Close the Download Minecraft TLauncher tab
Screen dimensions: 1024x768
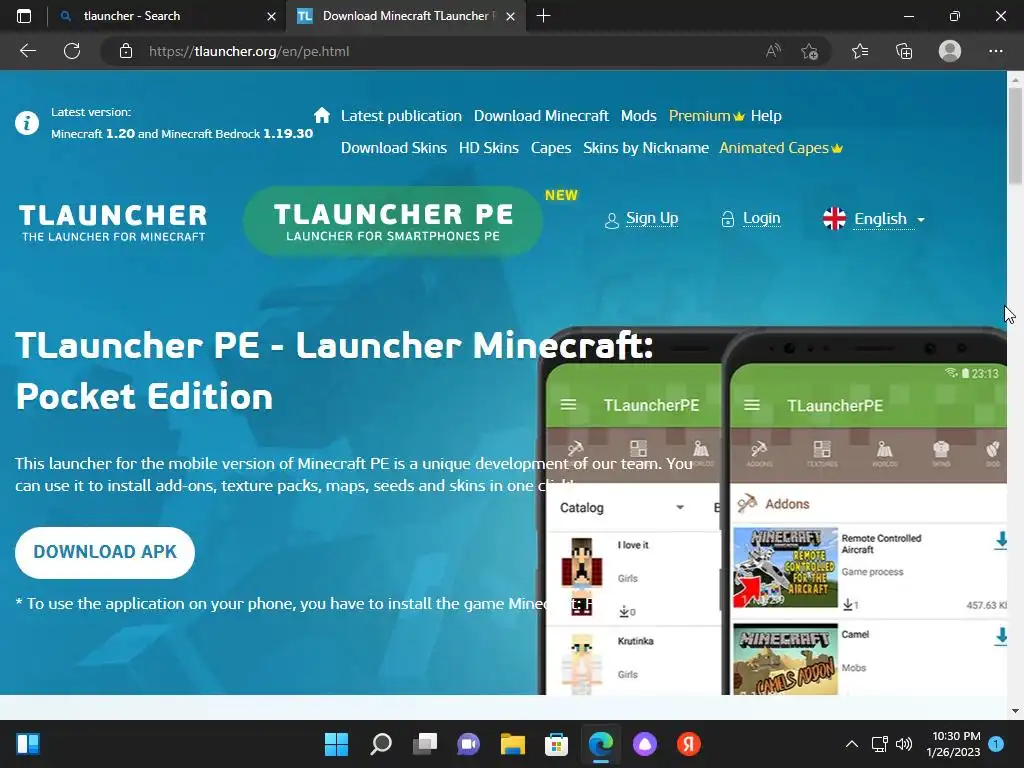(511, 16)
